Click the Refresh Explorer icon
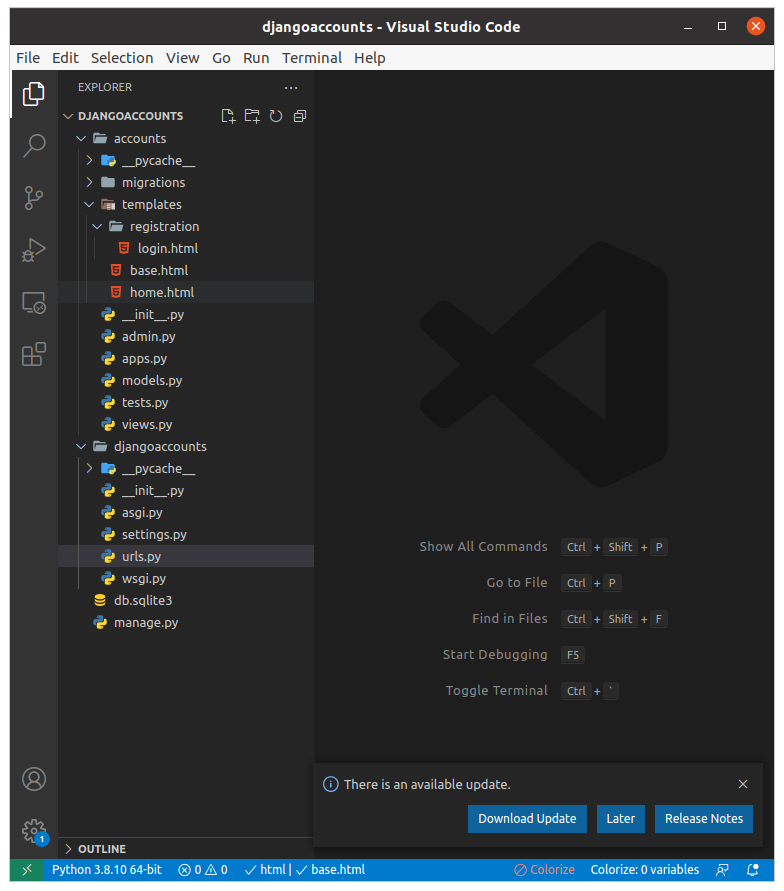Image resolution: width=784 pixels, height=891 pixels. 276,116
